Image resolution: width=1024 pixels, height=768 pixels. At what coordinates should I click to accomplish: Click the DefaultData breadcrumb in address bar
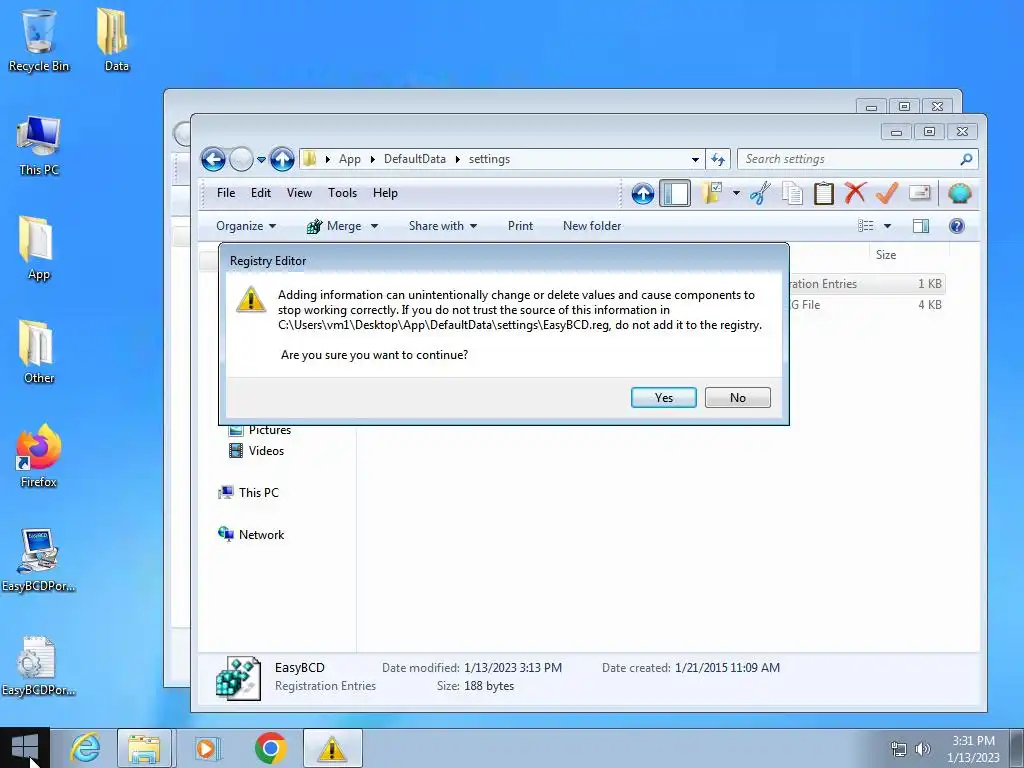[415, 159]
